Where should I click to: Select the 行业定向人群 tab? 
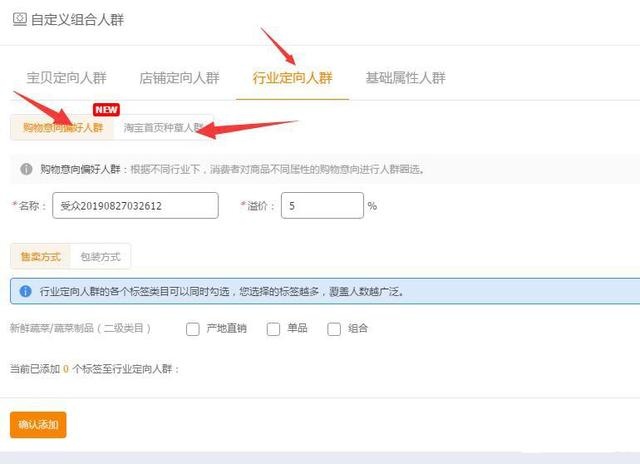[292, 78]
